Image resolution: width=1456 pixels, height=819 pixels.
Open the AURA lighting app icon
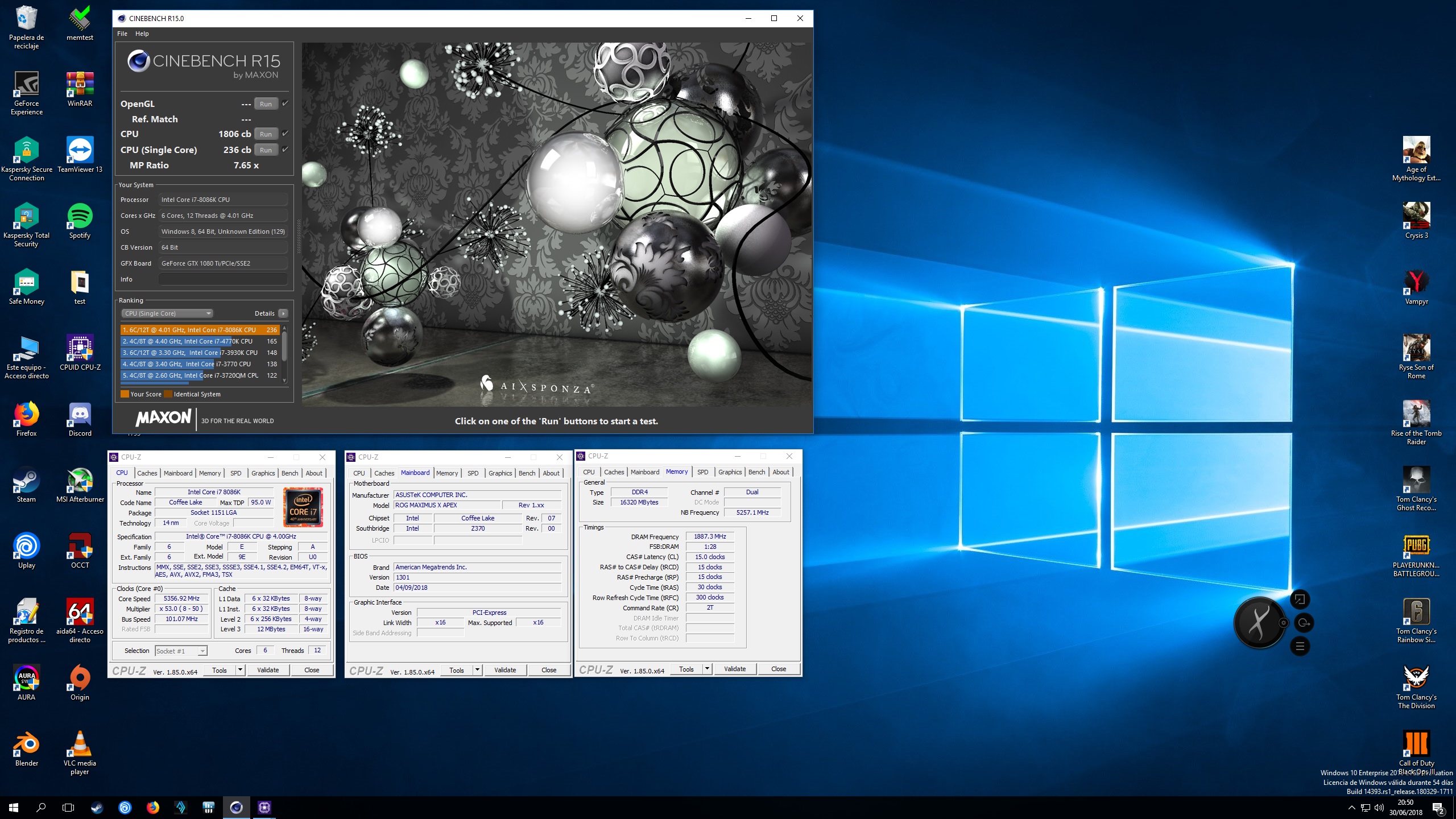26,683
